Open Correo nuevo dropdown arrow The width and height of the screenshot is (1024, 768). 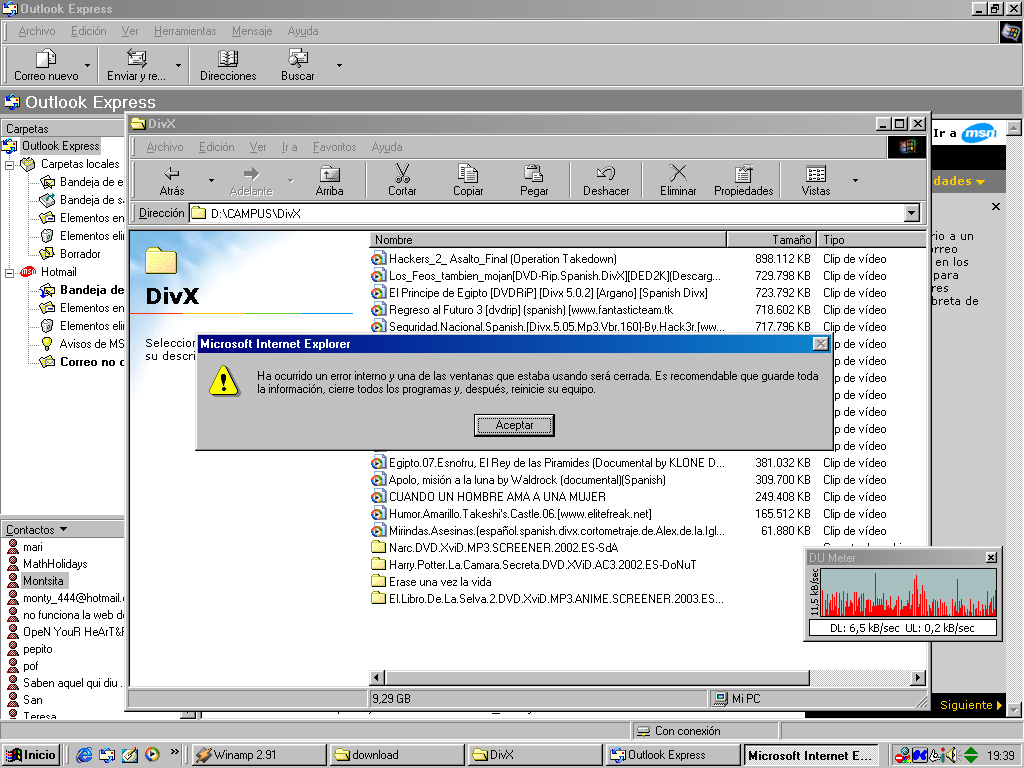[x=88, y=65]
